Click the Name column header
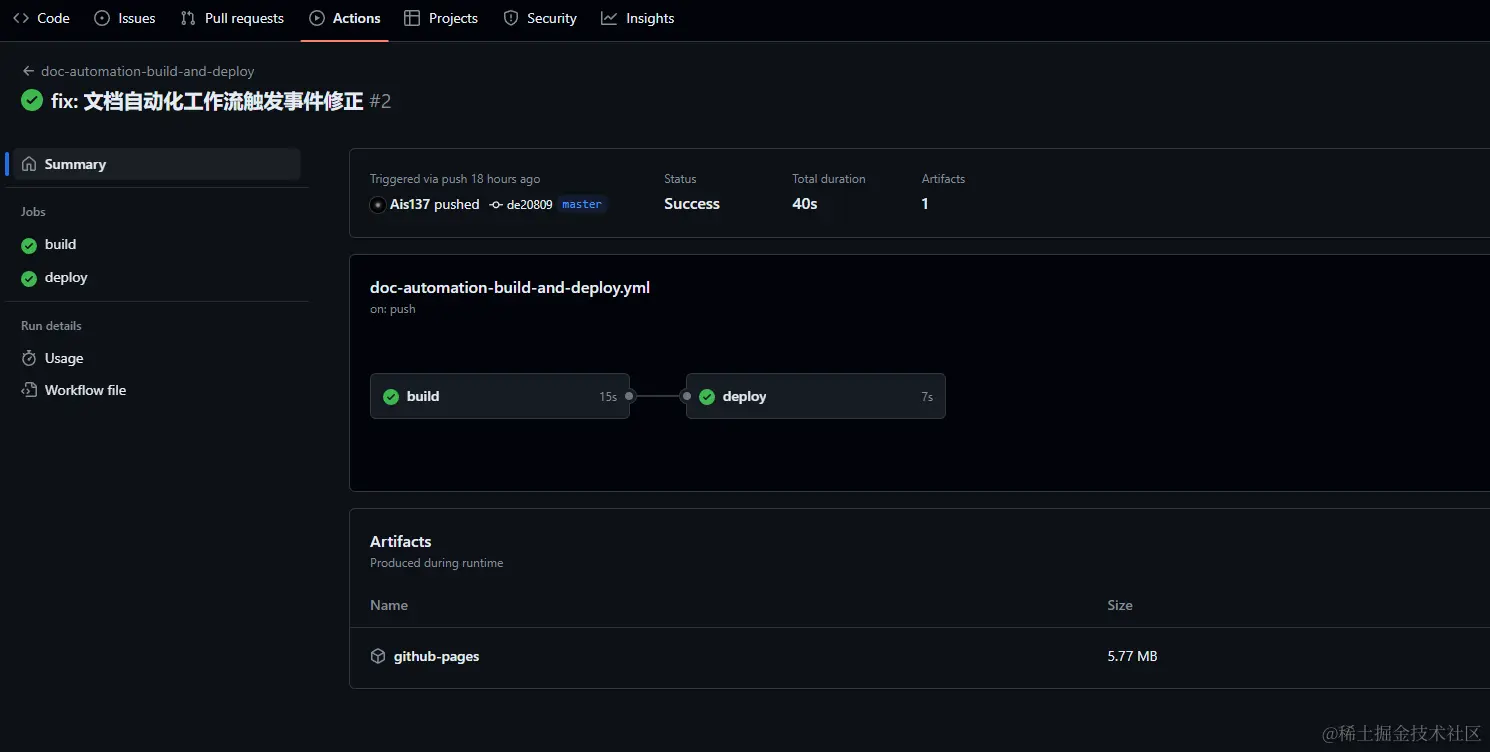1490x752 pixels. (389, 605)
